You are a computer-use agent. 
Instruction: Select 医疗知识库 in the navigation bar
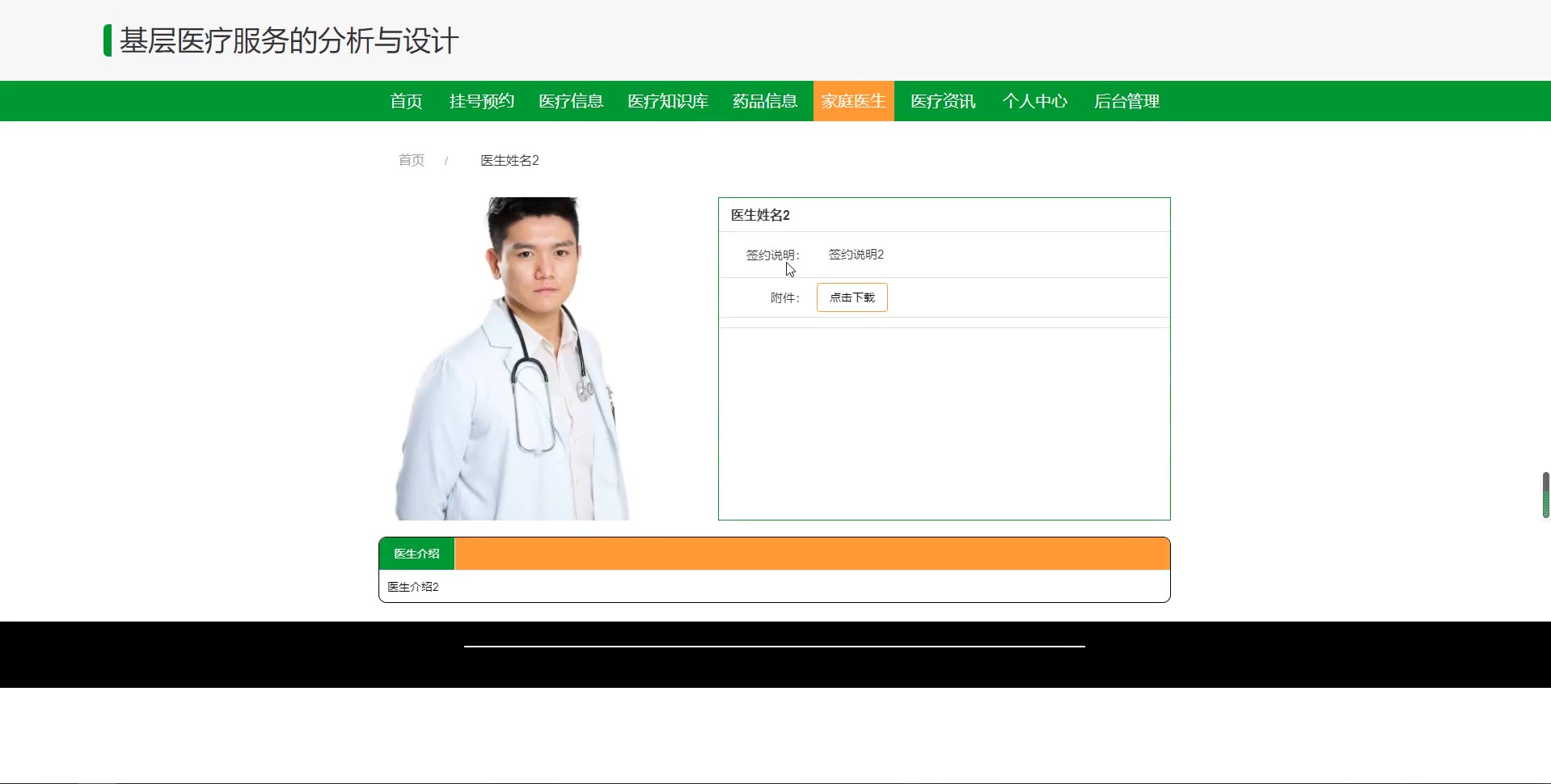[668, 101]
